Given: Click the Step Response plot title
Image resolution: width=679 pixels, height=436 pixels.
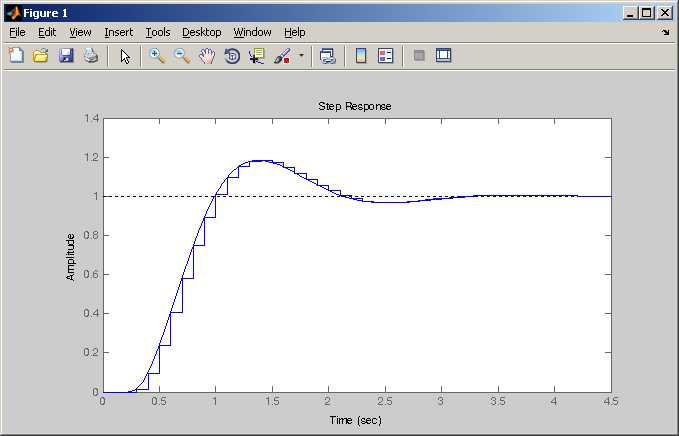Looking at the screenshot, I should pyautogui.click(x=355, y=106).
